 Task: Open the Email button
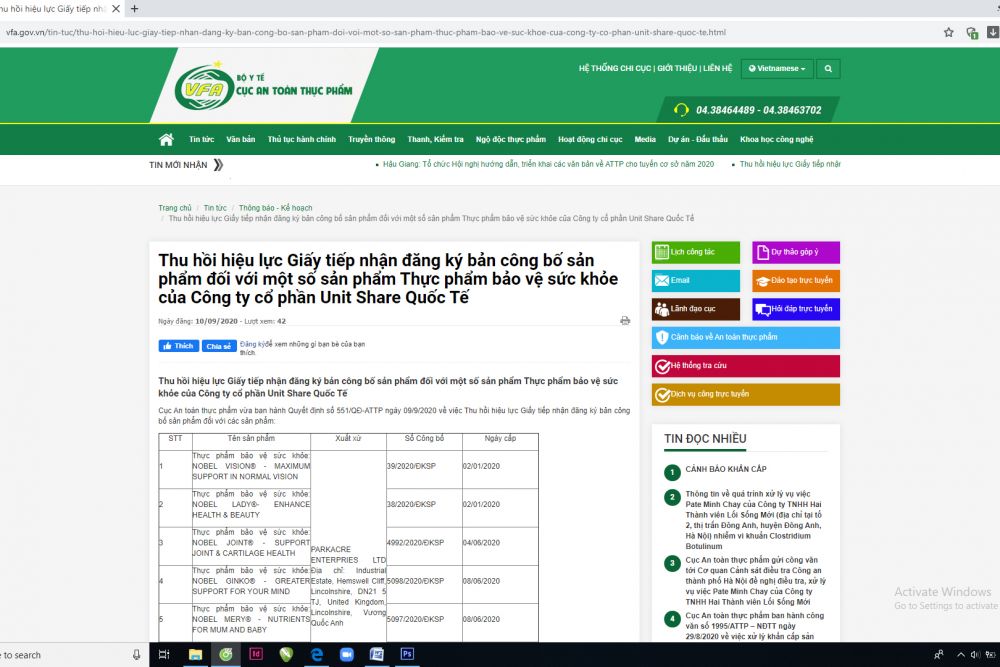pos(696,281)
